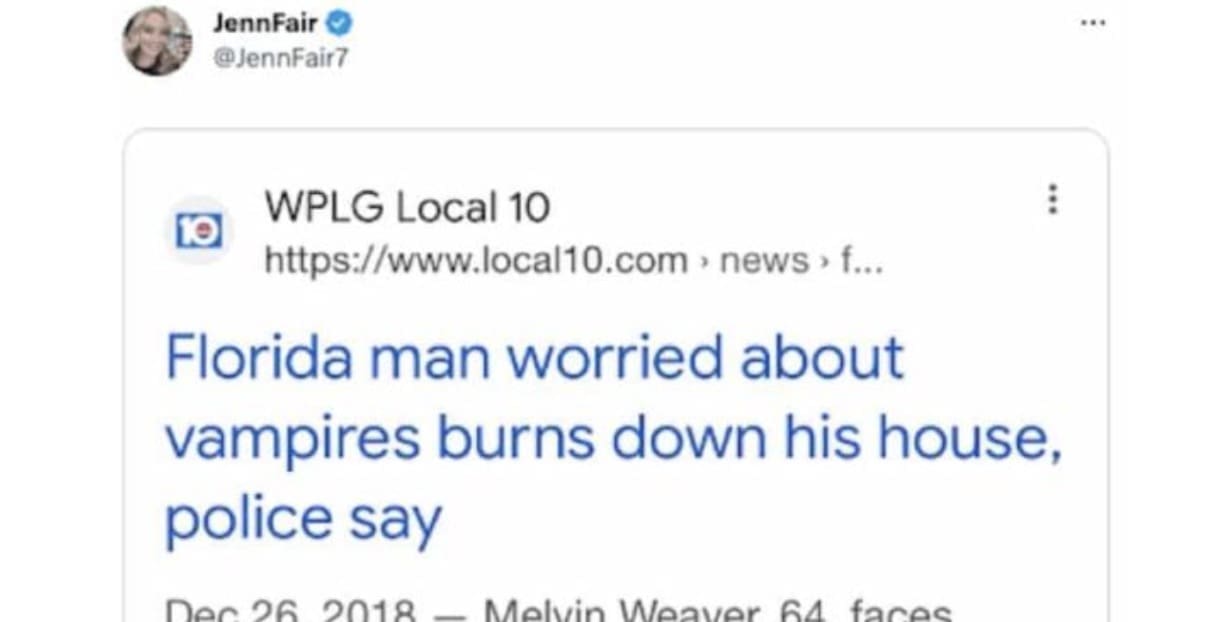Screen dimensions: 1224x622
Task: Open the tweet's ellipsis more-options menu
Action: tap(1093, 23)
